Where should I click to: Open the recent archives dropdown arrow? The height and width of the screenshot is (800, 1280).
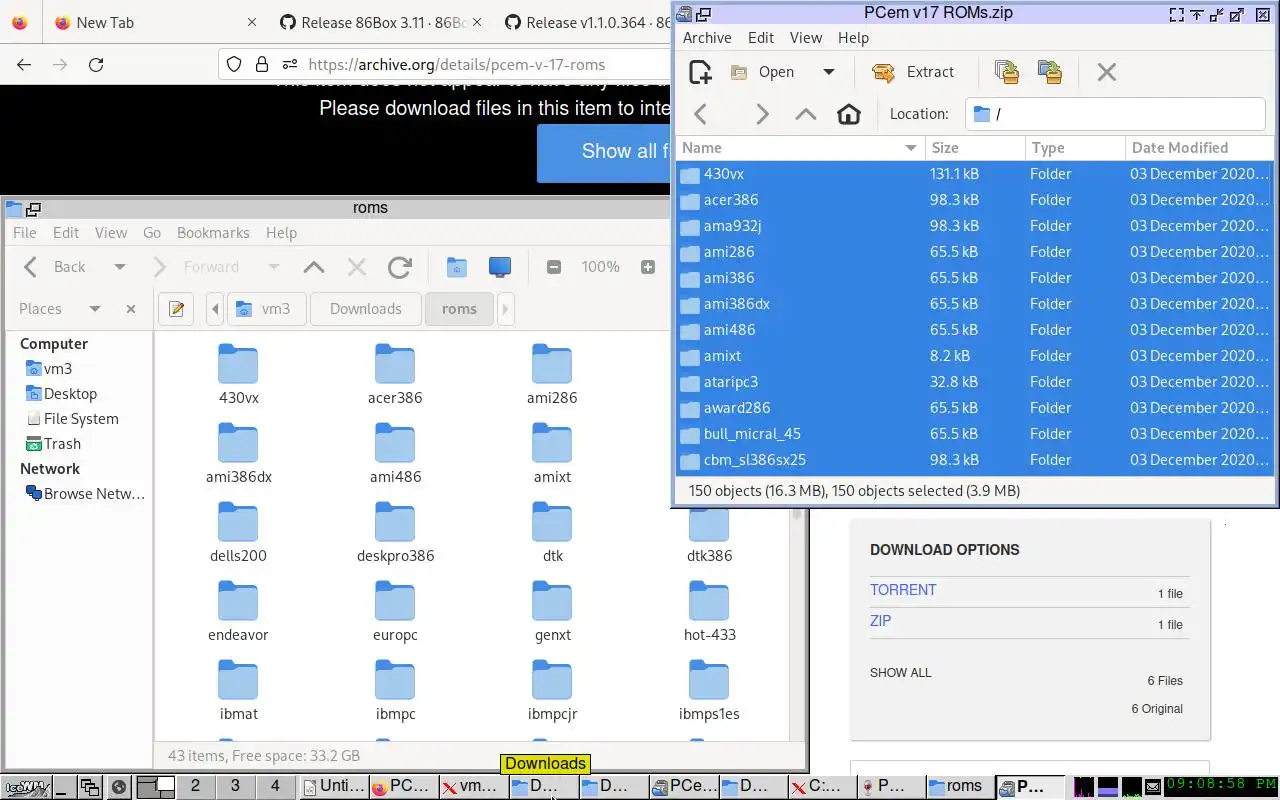click(828, 72)
